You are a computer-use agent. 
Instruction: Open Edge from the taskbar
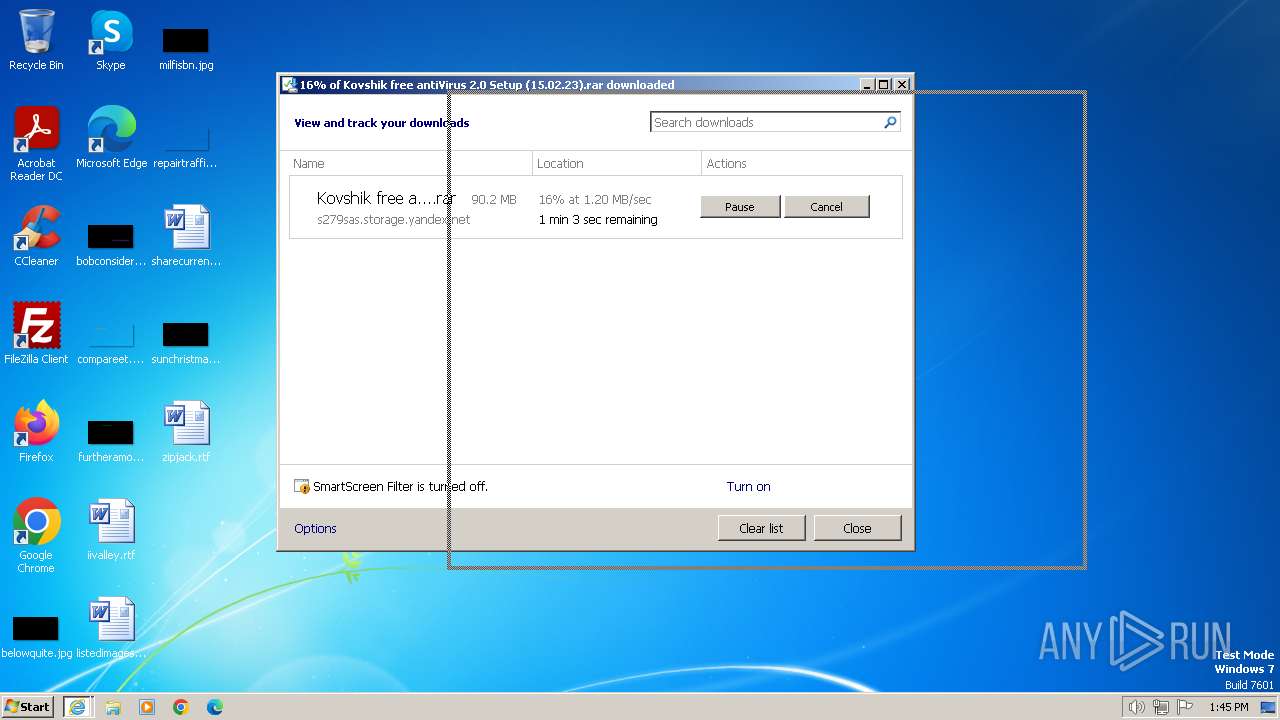(215, 707)
